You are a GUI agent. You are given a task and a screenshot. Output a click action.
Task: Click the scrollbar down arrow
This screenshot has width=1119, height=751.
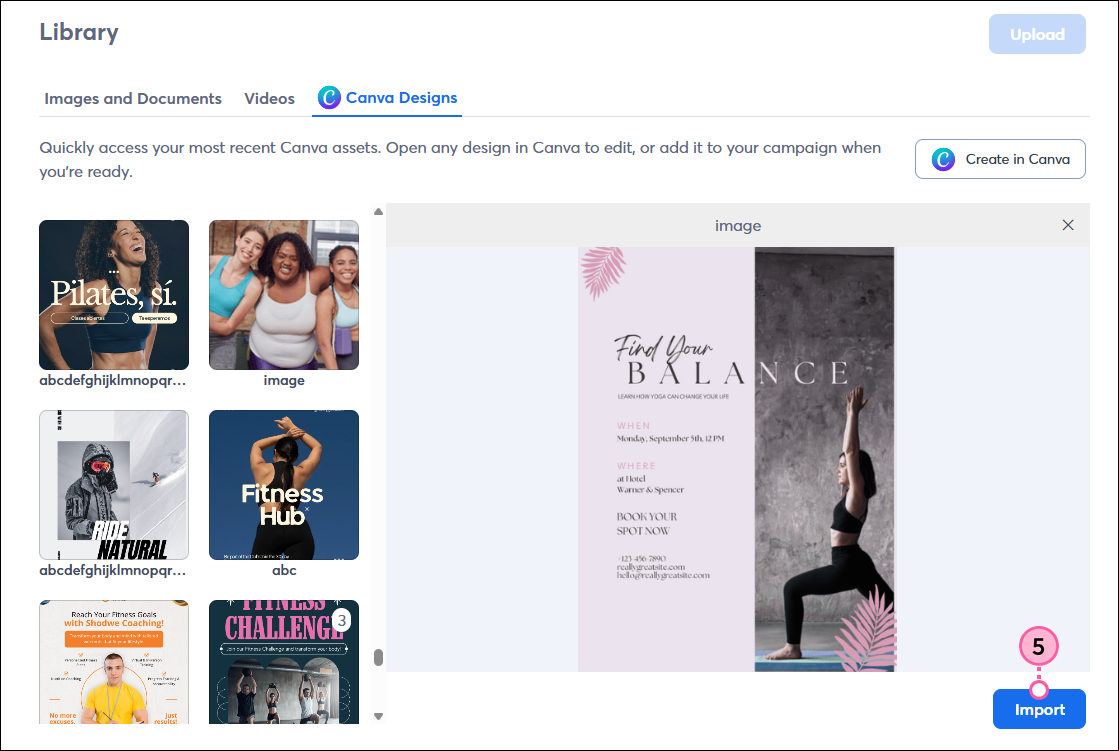point(379,716)
